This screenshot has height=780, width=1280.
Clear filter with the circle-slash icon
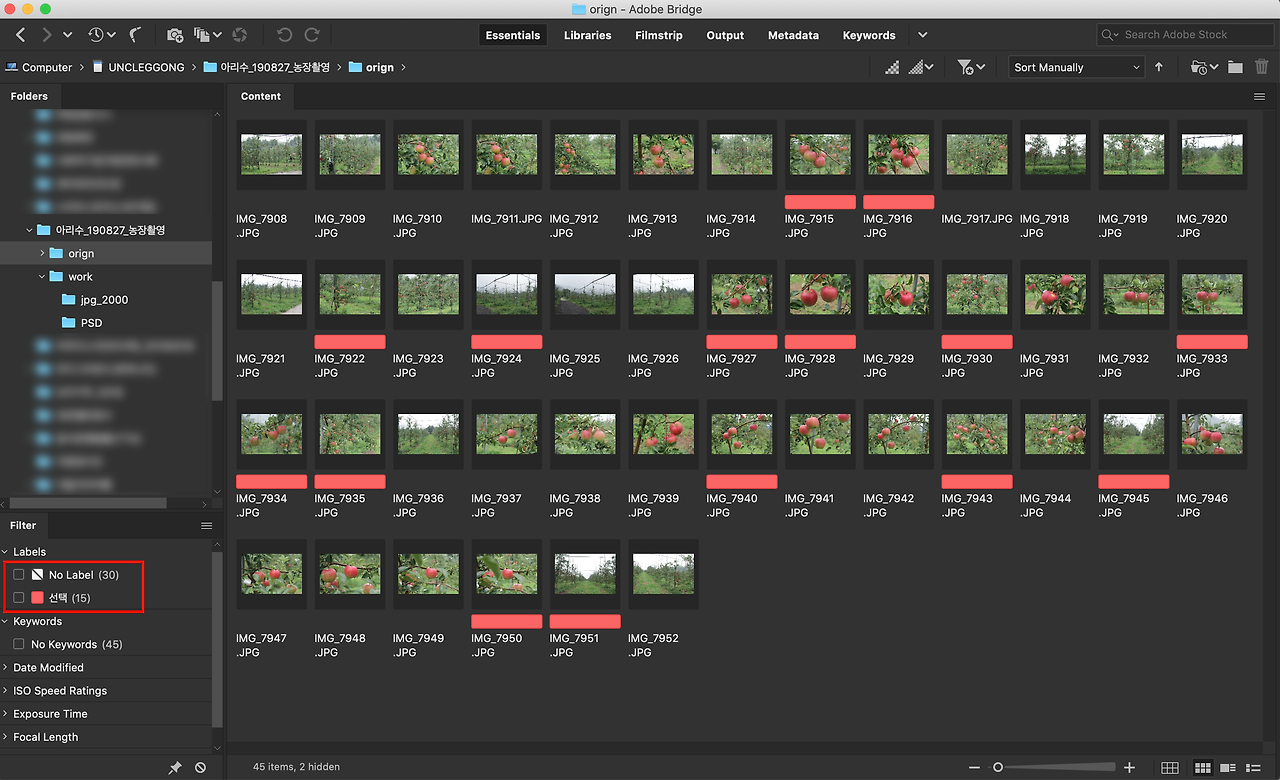200,767
